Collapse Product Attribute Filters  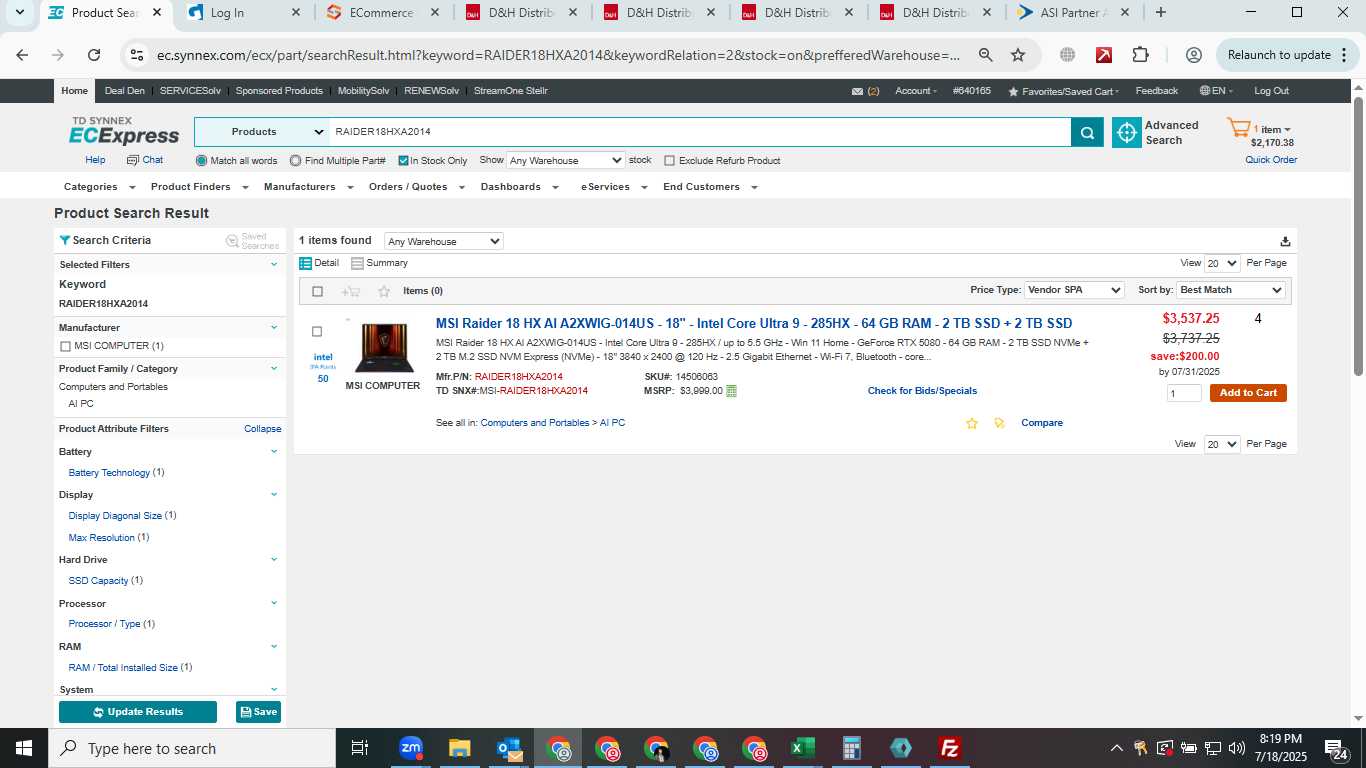pos(263,429)
